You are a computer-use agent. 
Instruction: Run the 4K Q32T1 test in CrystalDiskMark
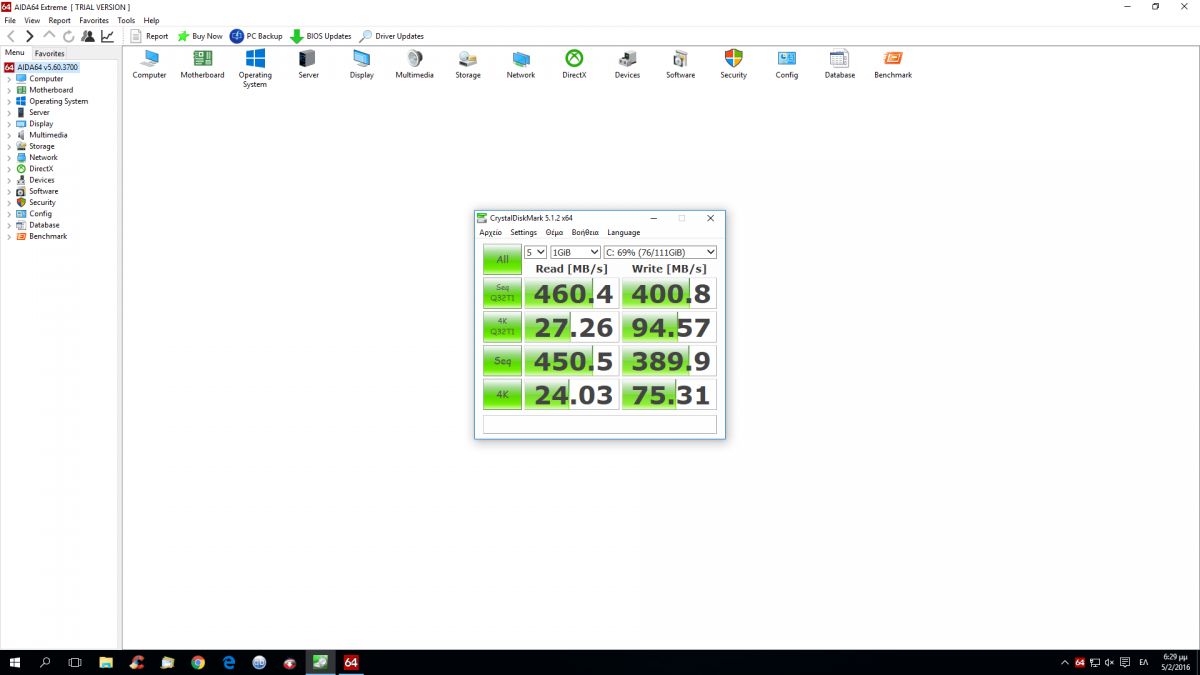(502, 327)
